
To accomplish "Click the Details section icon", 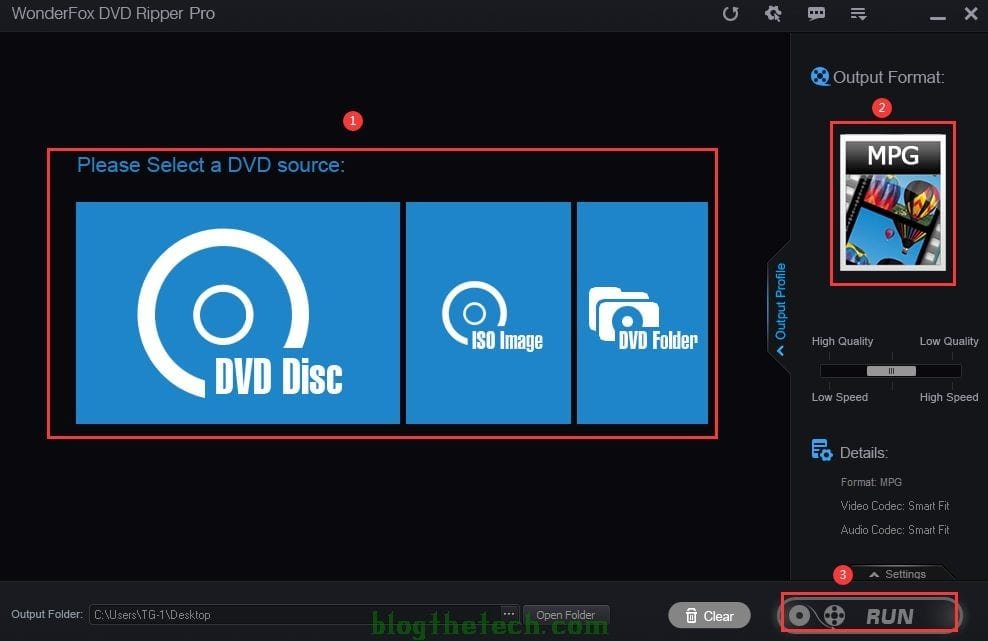I will [821, 451].
